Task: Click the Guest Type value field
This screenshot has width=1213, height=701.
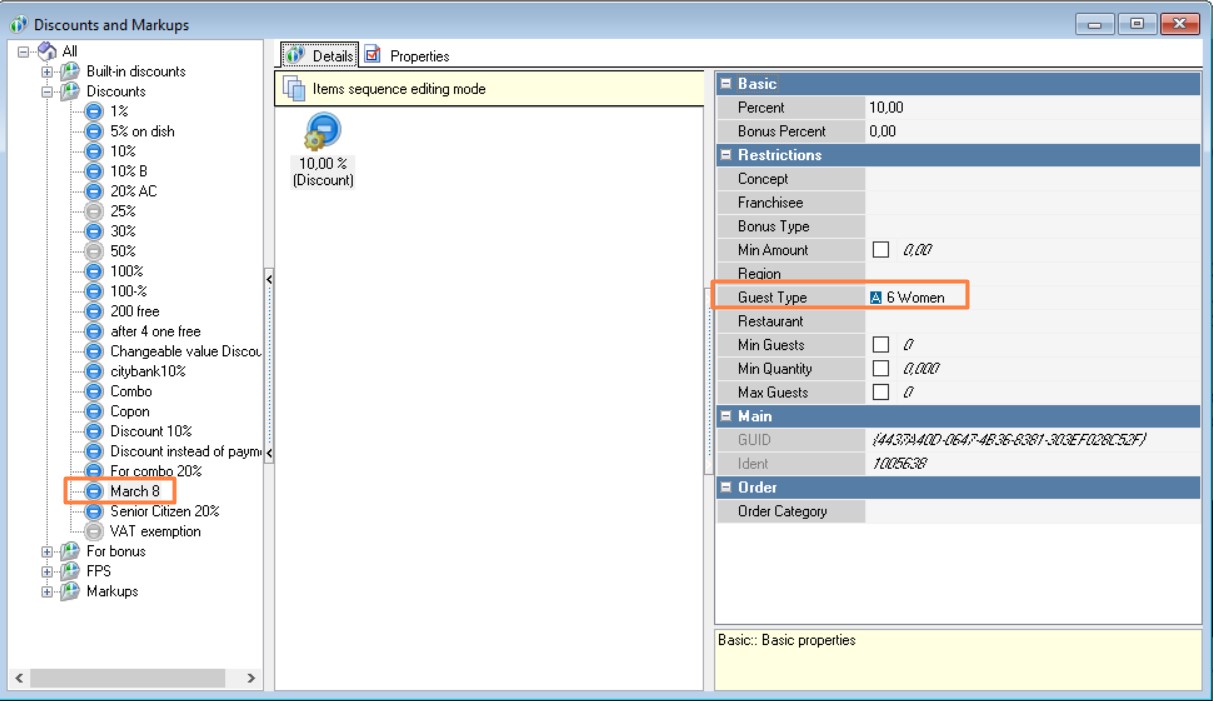Action: coord(1030,297)
